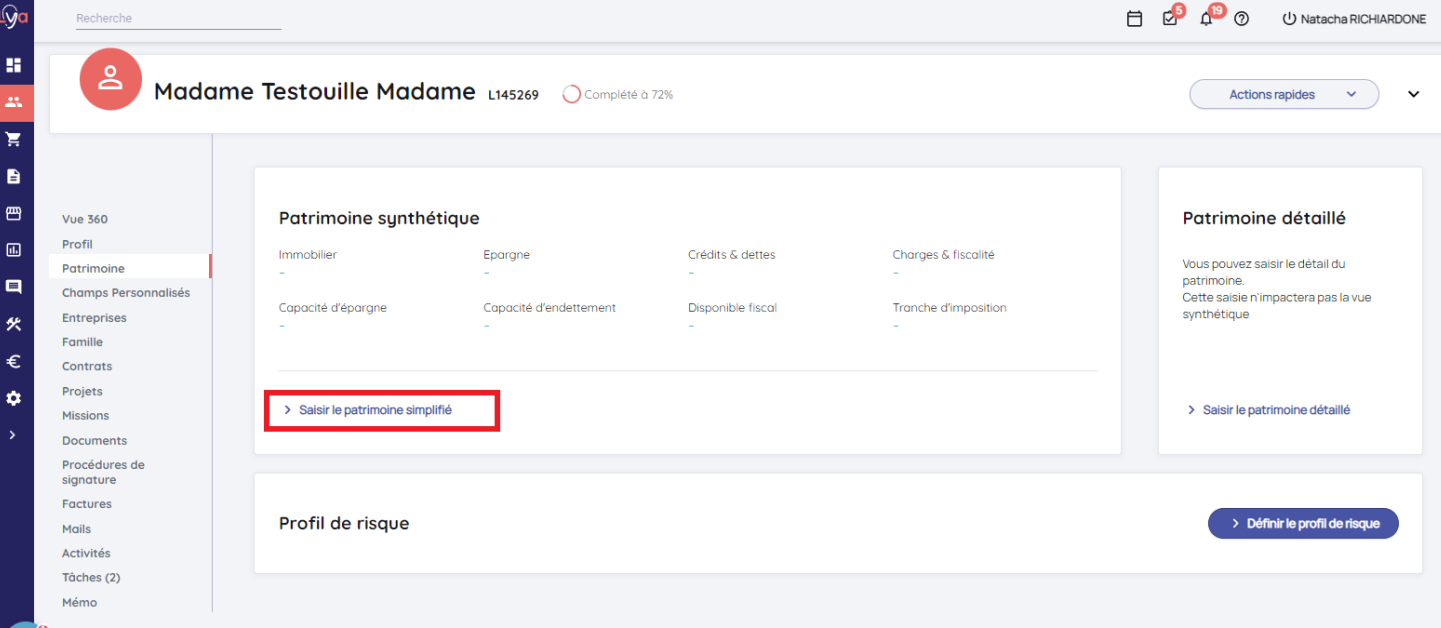Switch to the Vue 360 section
1441x628 pixels.
[85, 219]
